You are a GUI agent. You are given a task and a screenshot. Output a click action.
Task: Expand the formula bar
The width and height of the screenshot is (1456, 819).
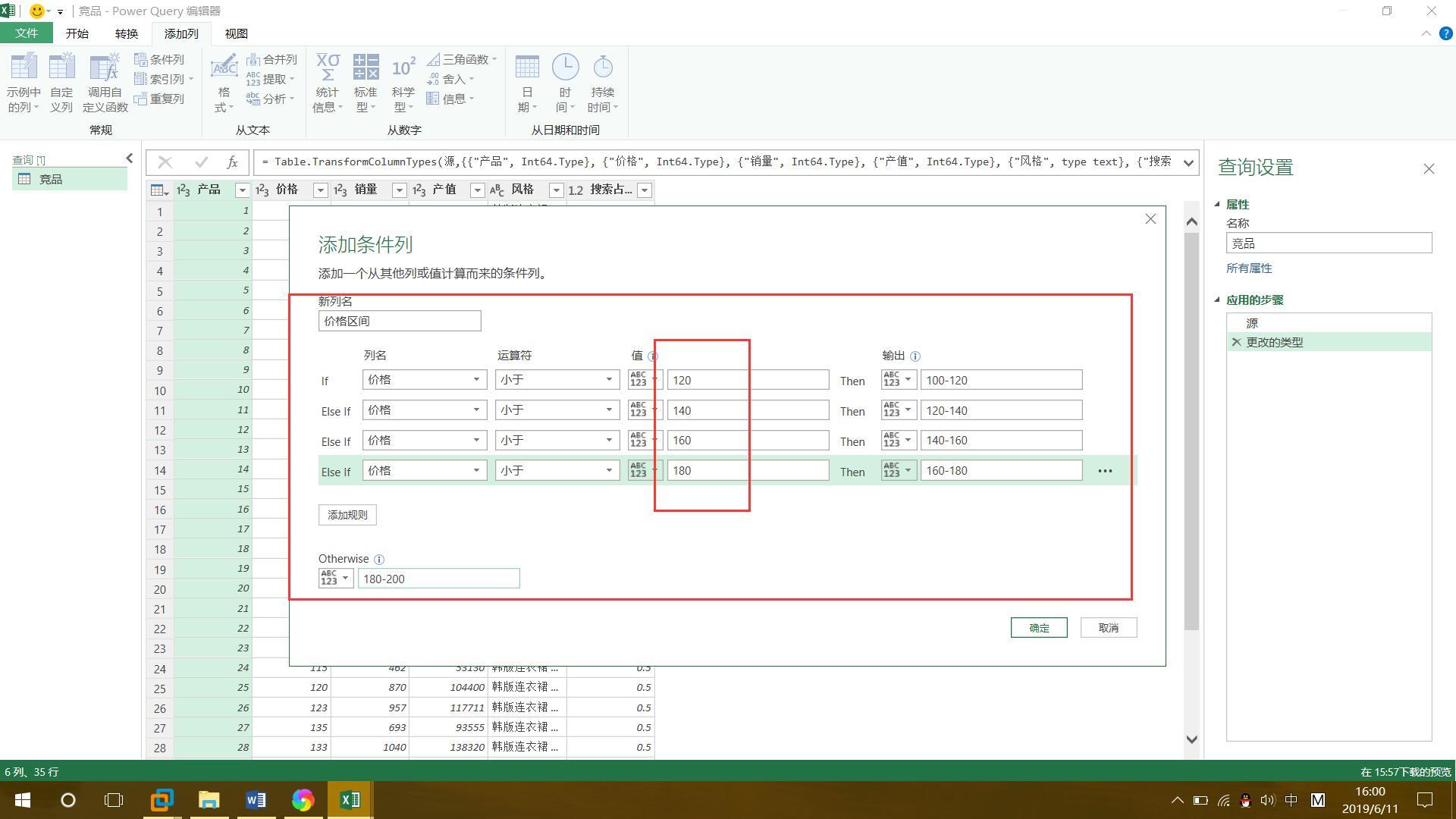click(1188, 162)
